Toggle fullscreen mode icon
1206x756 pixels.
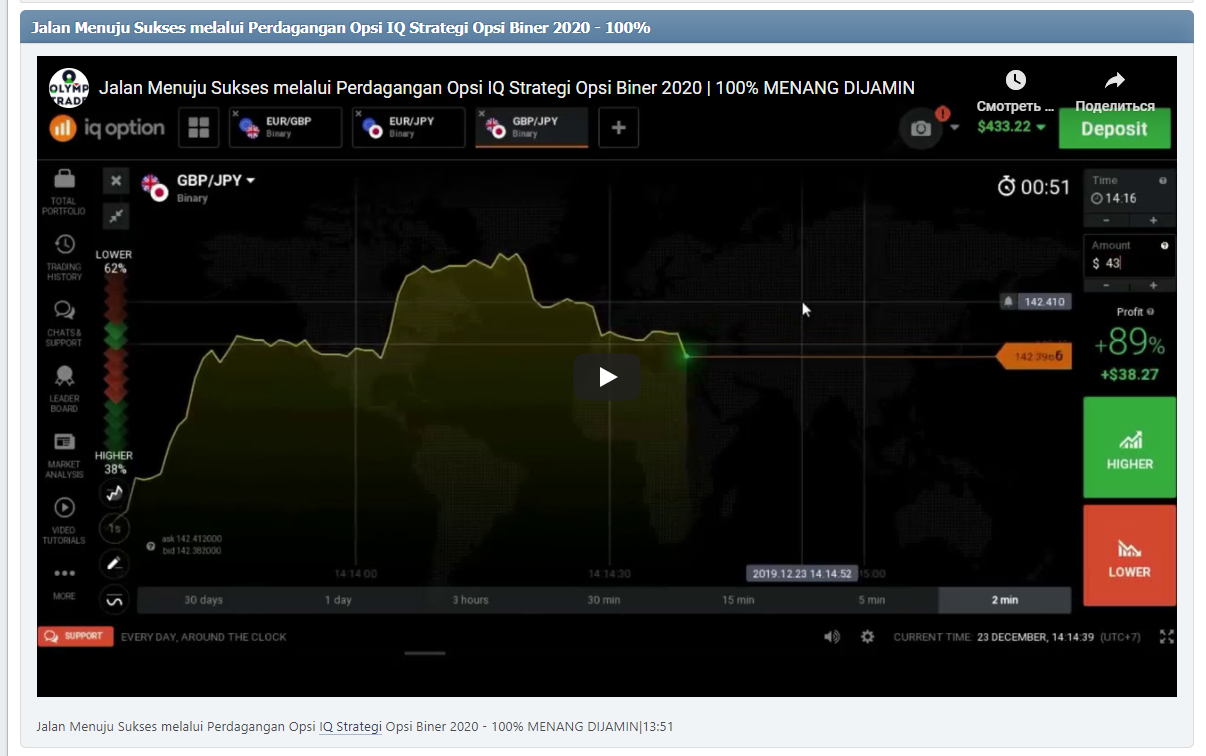pyautogui.click(x=1166, y=637)
